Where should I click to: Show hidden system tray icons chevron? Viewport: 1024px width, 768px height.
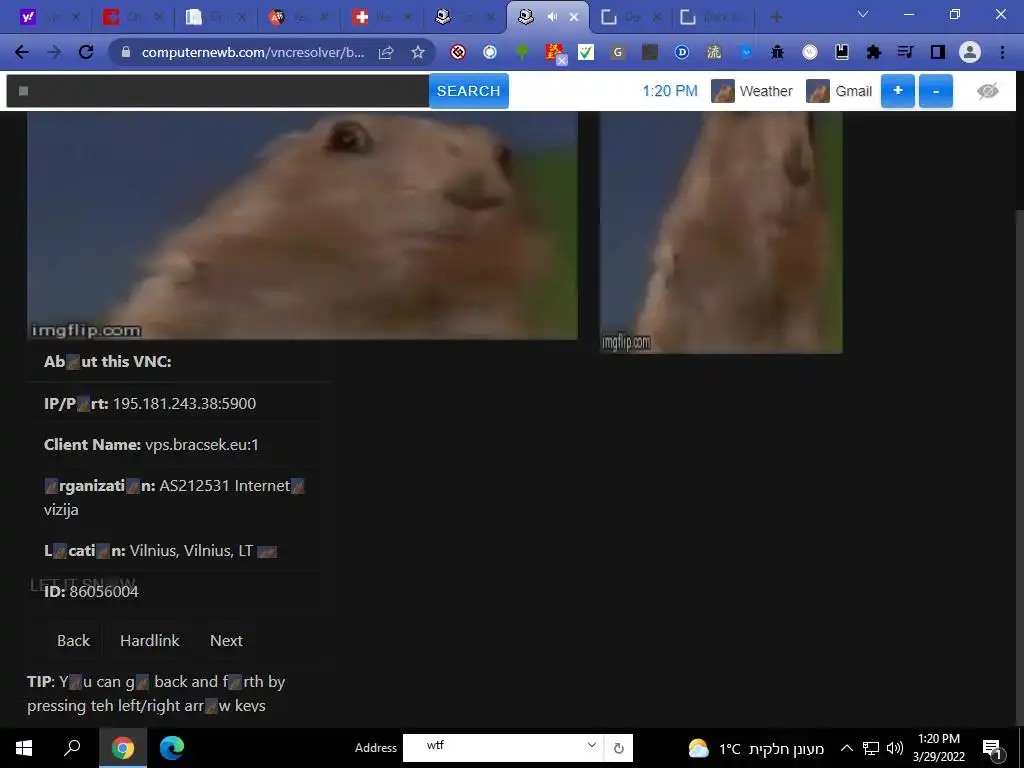pyautogui.click(x=846, y=748)
